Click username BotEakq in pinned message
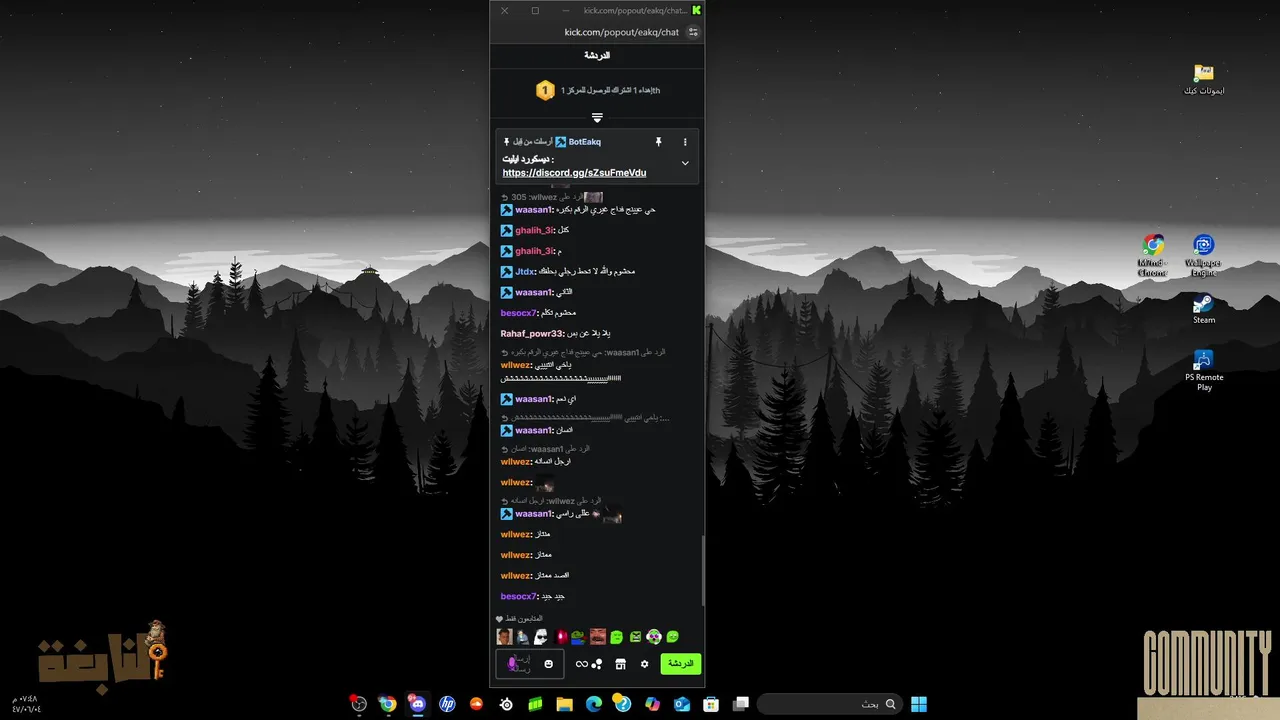Viewport: 1280px width, 720px height. (584, 142)
